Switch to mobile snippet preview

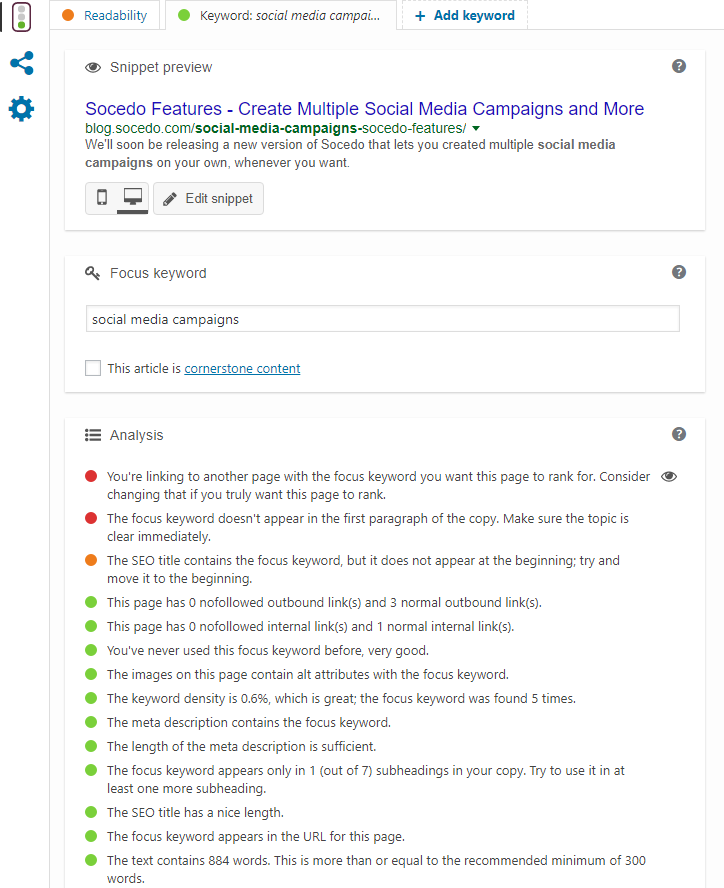(x=102, y=198)
